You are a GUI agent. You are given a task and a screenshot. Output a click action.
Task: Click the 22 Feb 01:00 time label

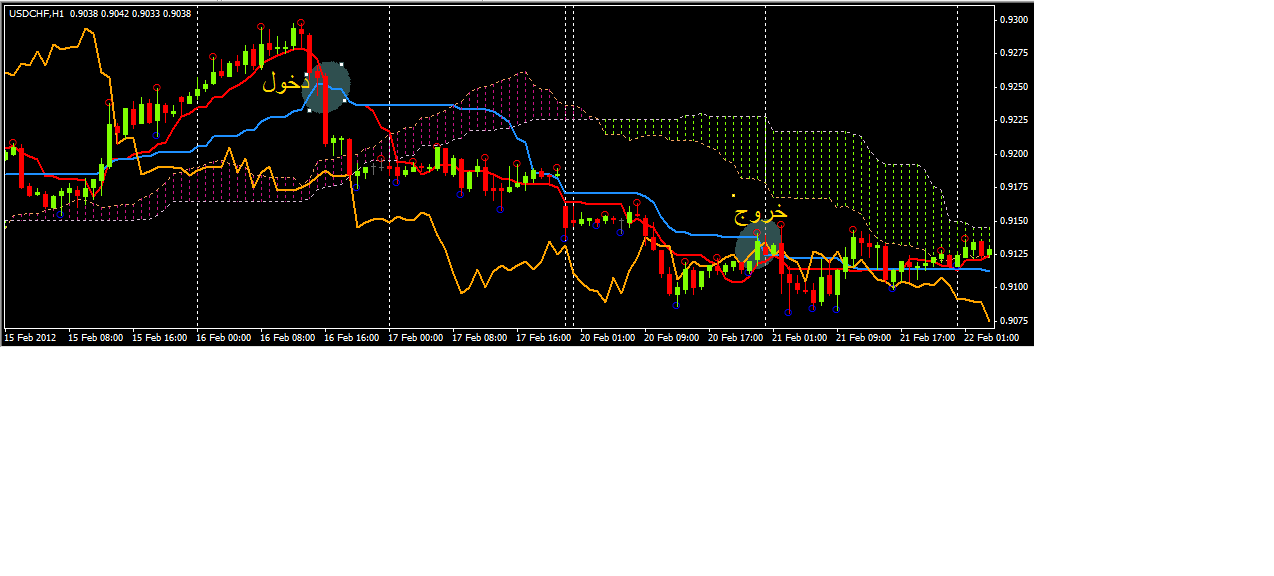pos(992,338)
